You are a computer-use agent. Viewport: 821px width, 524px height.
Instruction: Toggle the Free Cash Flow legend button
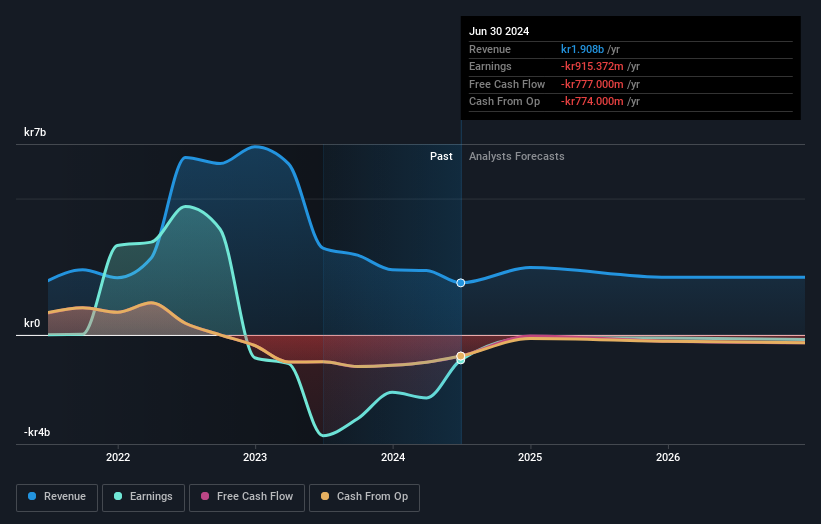(247, 497)
